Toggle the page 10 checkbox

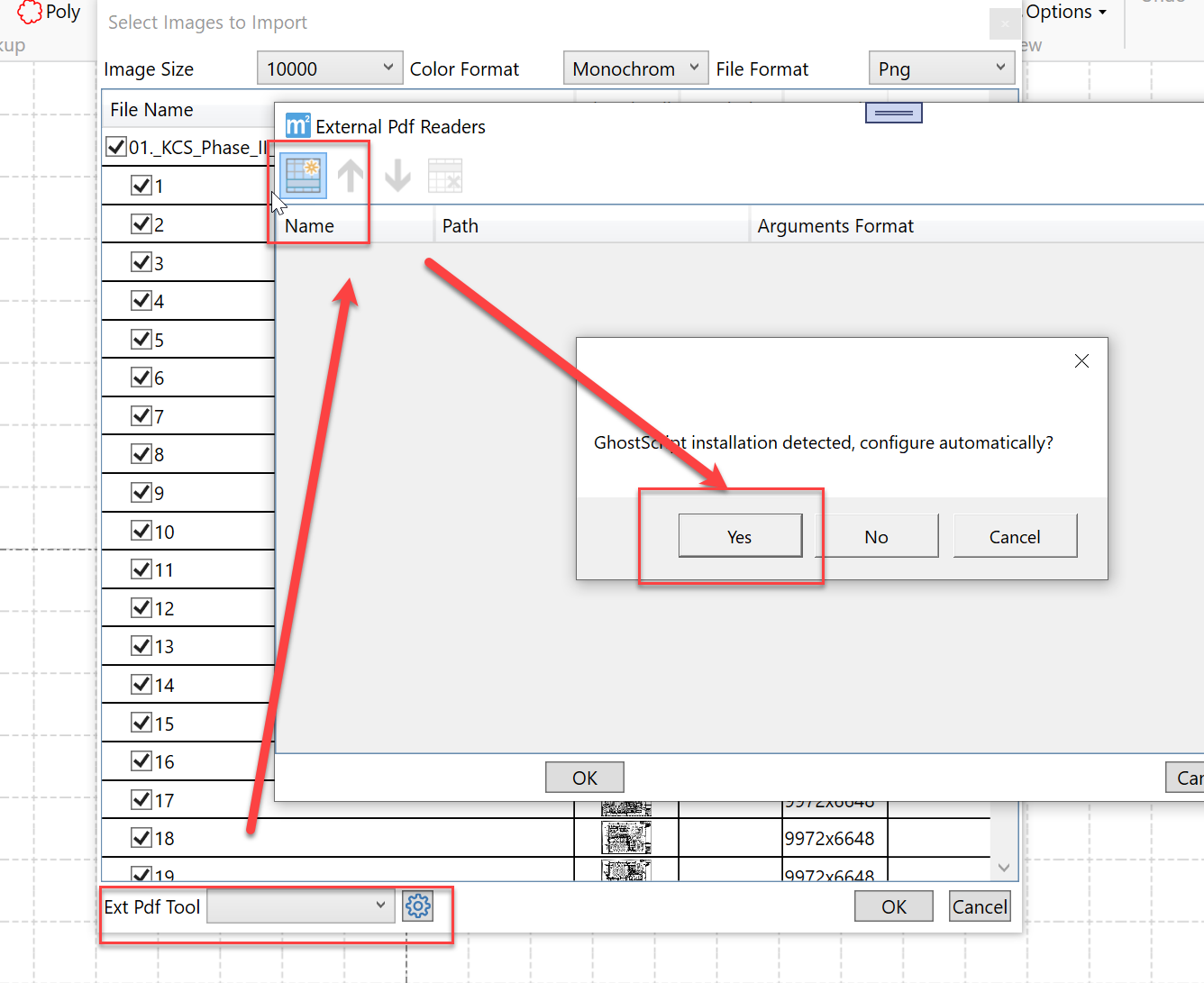141,531
